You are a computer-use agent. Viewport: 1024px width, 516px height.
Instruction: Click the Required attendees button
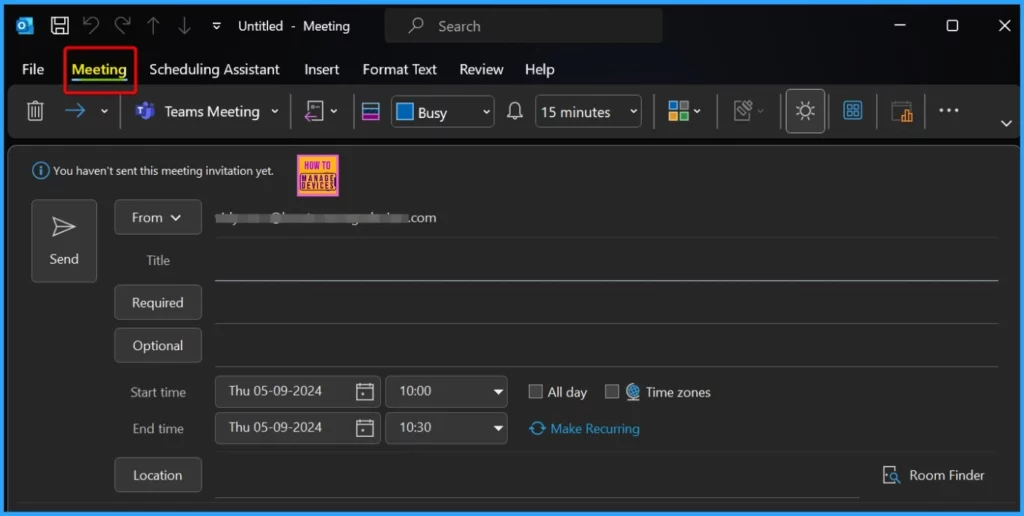pyautogui.click(x=158, y=302)
